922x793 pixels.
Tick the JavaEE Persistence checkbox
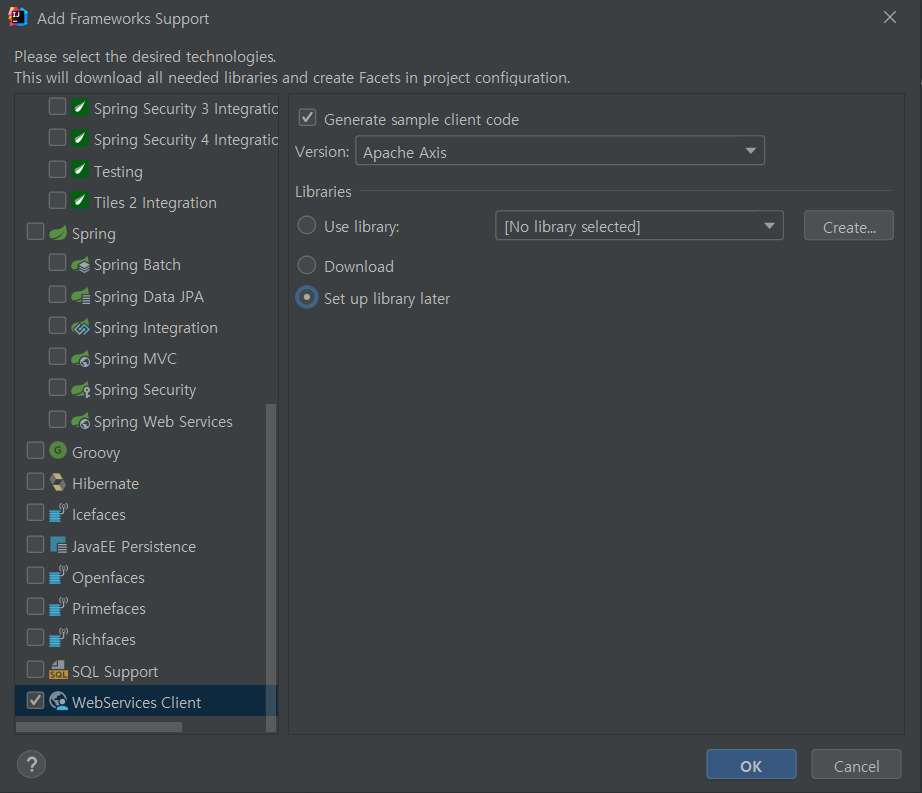pos(35,544)
